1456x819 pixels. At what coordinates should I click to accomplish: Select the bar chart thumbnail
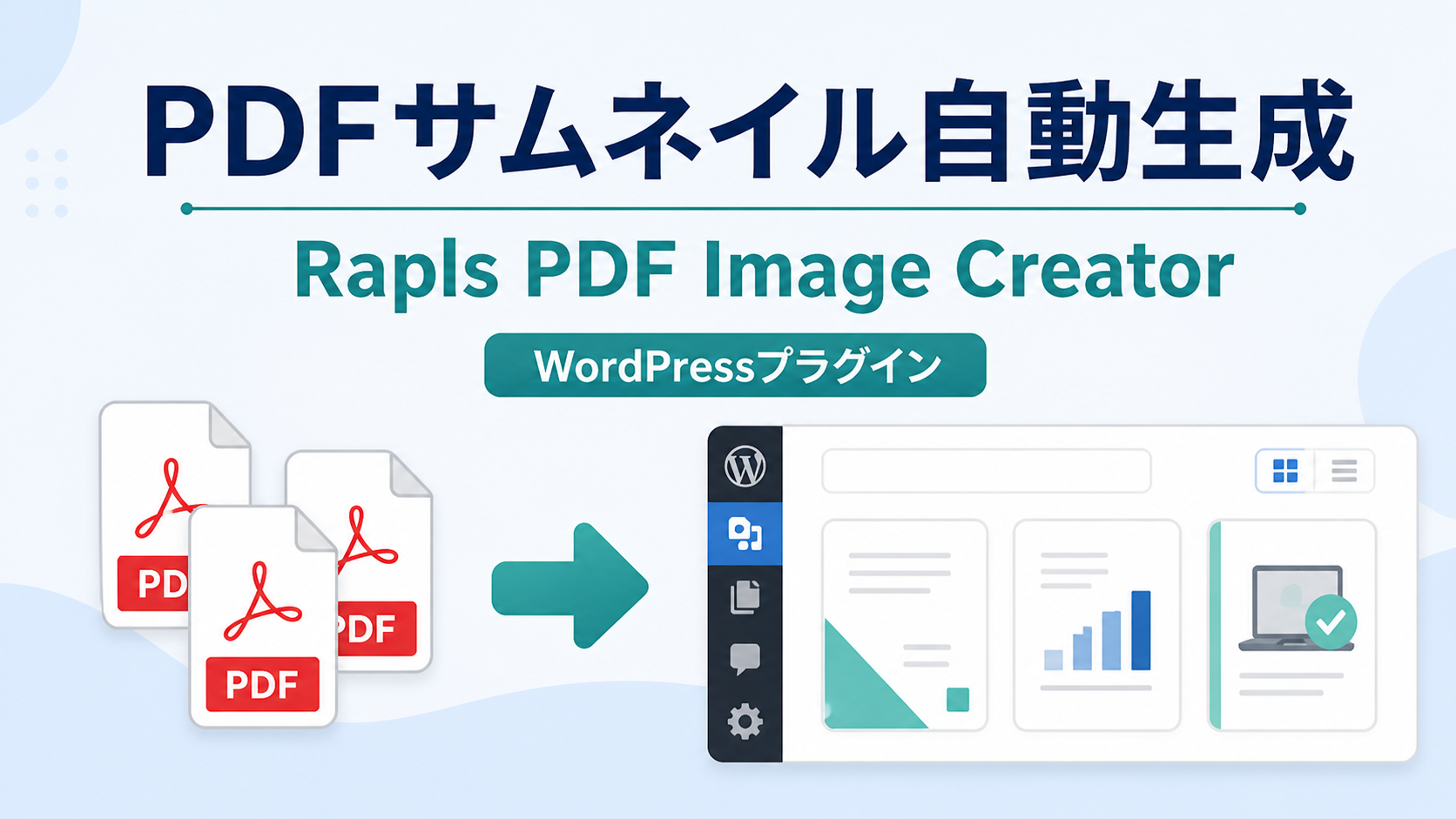click(x=1097, y=625)
